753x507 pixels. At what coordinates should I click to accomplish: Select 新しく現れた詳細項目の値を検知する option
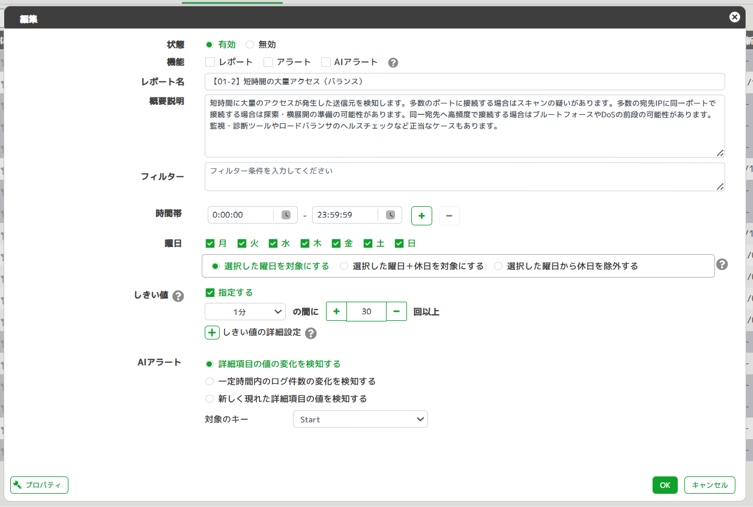point(209,398)
